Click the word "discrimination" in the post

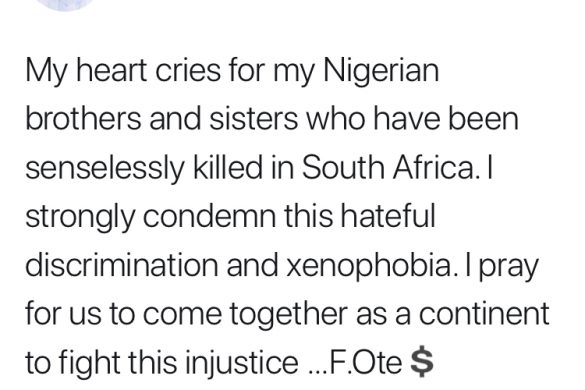click(122, 264)
